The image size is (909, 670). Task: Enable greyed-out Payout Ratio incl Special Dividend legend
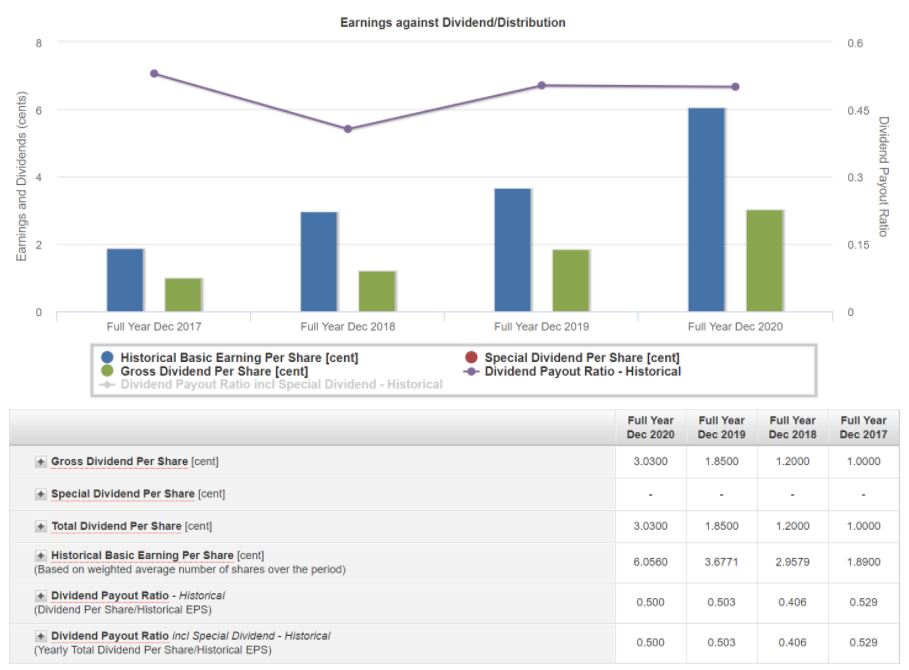tap(281, 384)
